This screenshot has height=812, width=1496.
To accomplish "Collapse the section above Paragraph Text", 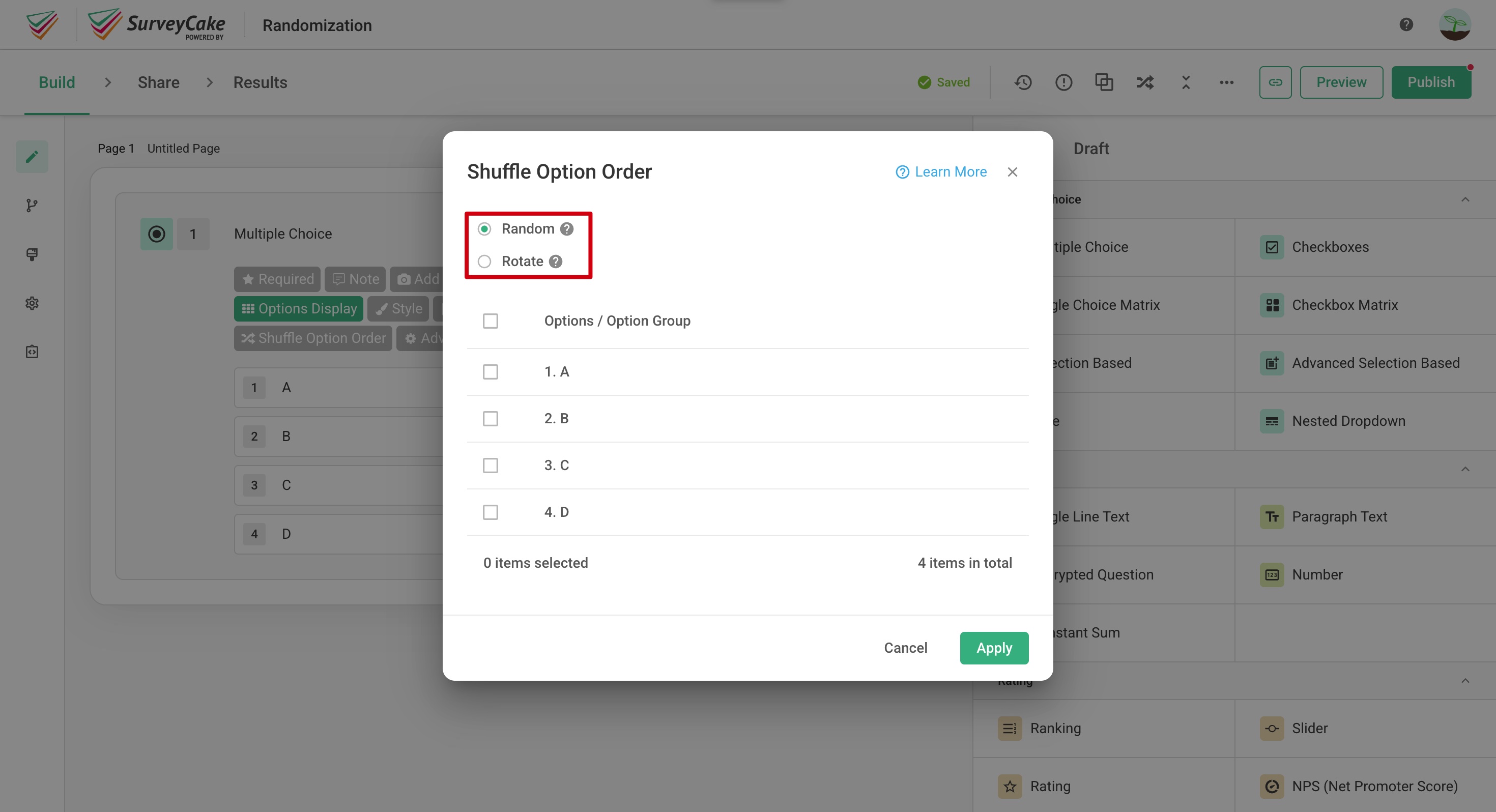I will [x=1465, y=469].
